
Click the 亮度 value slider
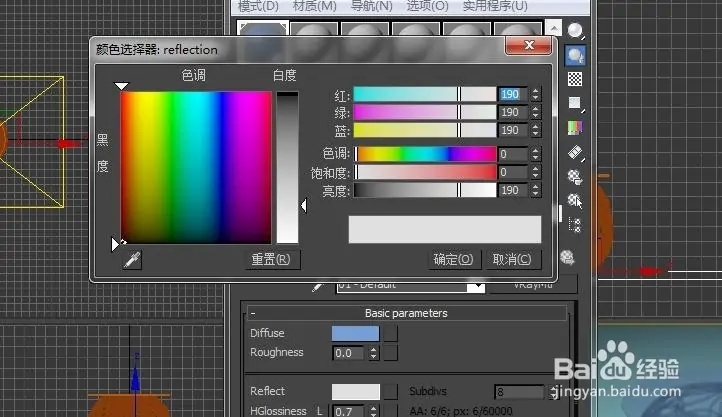425,190
